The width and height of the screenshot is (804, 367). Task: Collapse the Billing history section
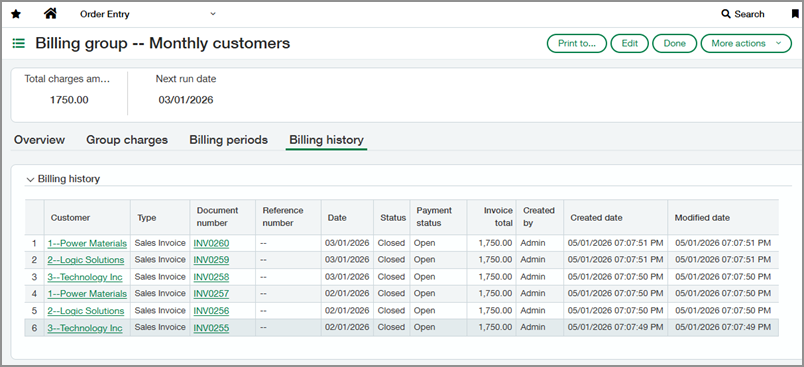coord(30,179)
